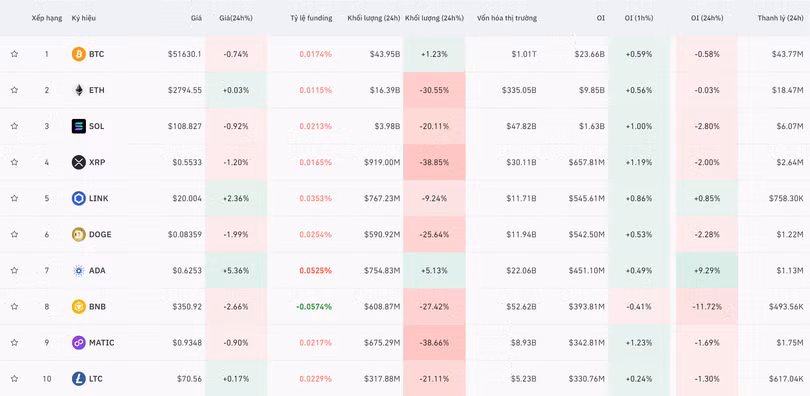
Task: Click ADA funding rate 0.0525%
Action: tap(316, 271)
